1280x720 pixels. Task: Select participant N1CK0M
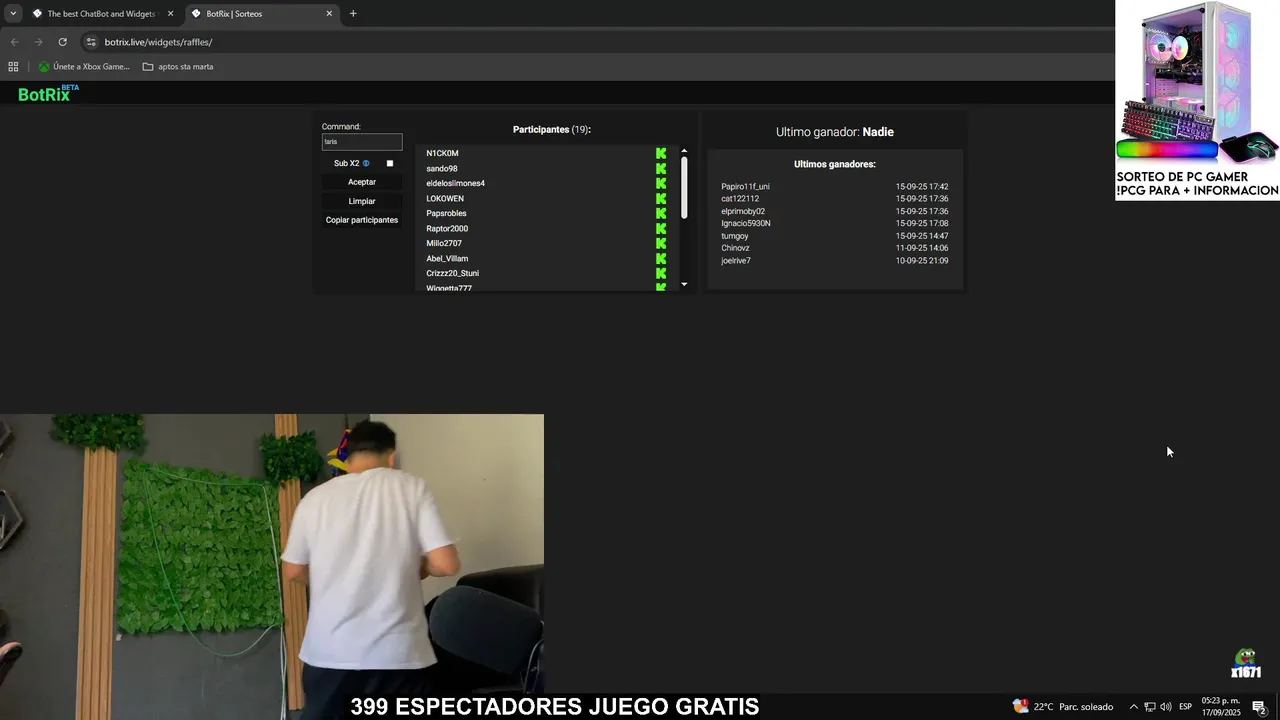(442, 154)
